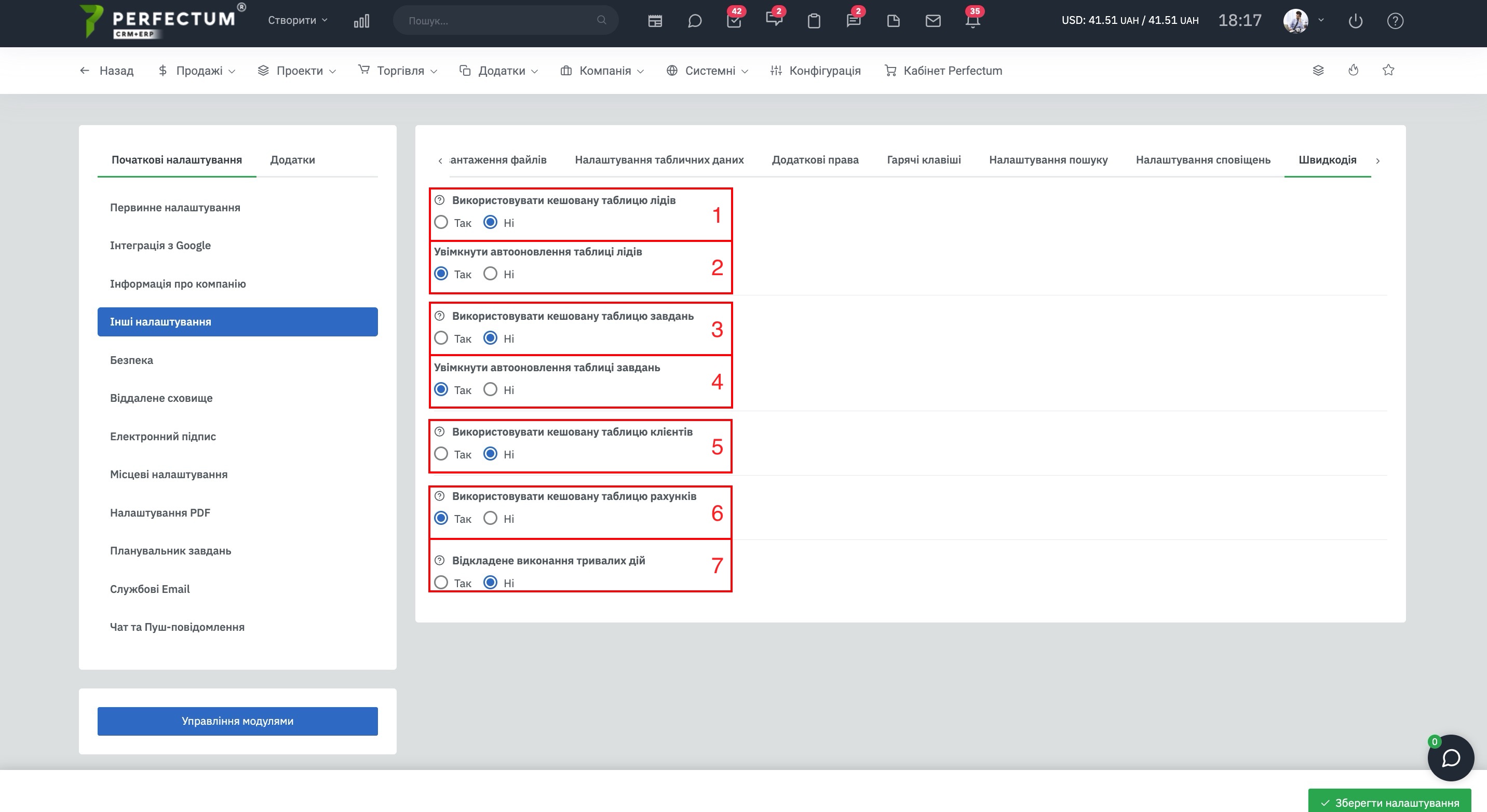This screenshot has height=812, width=1487.
Task: Click the user avatar picture
Action: coord(1295,21)
